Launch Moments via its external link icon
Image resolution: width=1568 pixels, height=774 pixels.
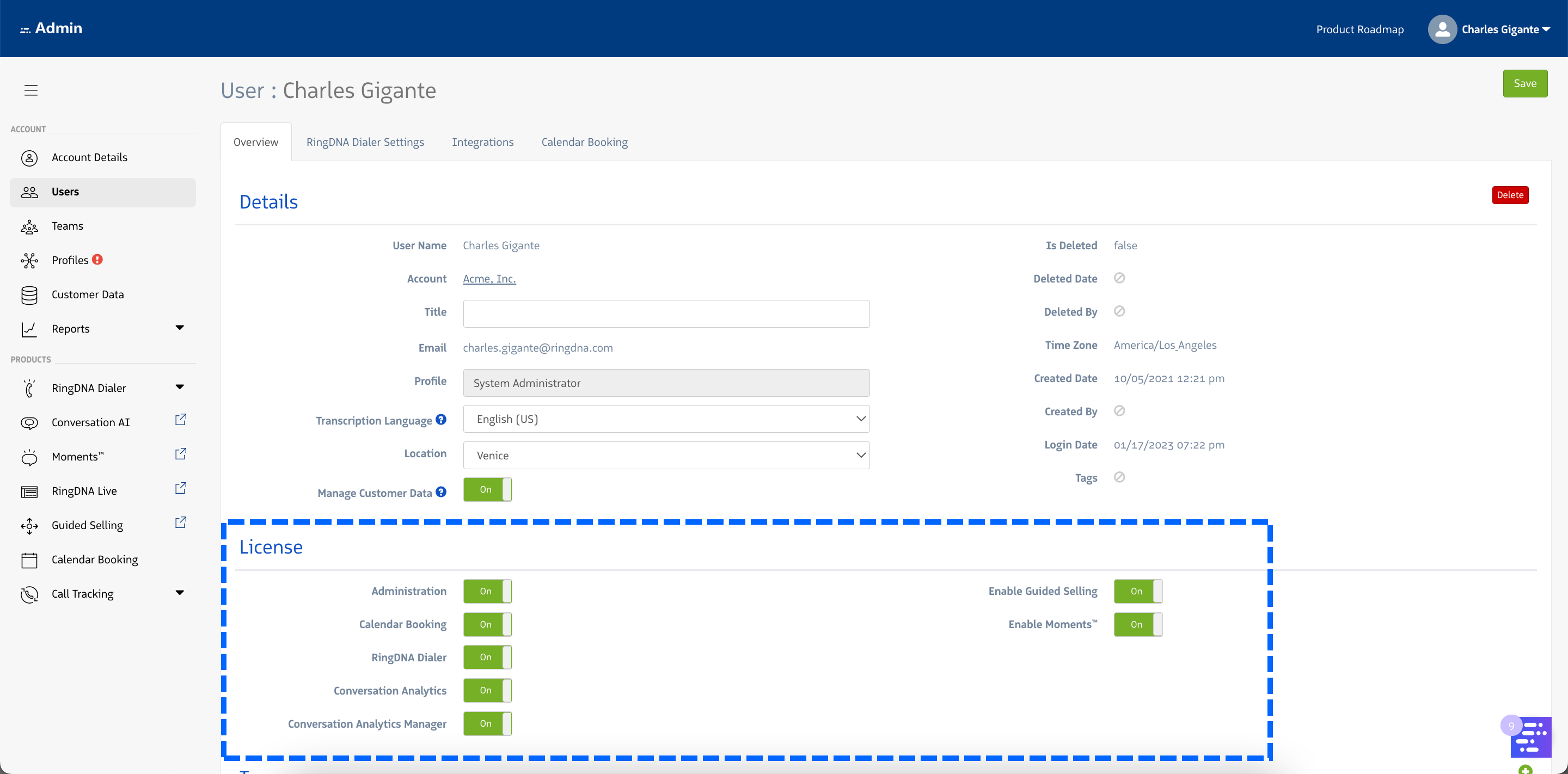tap(180, 453)
